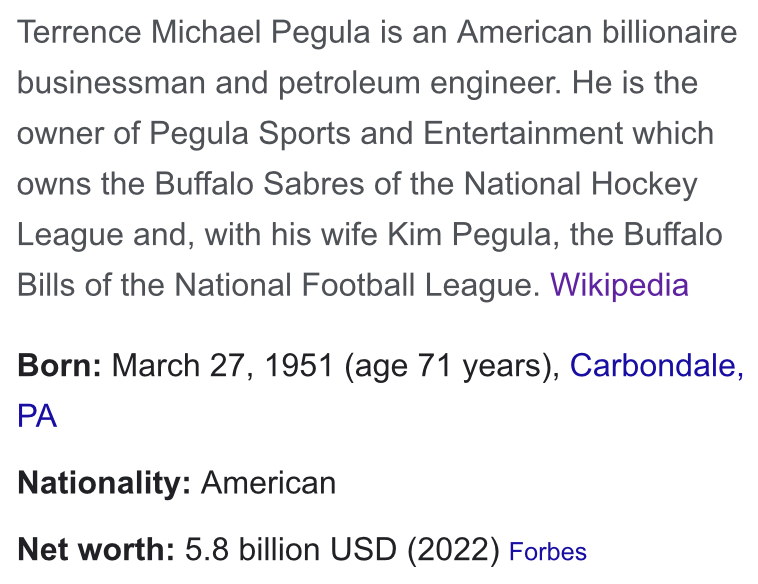Screen dimensions: 758x584
Task: Click the name Terrence Michael Pegula
Action: tap(194, 33)
